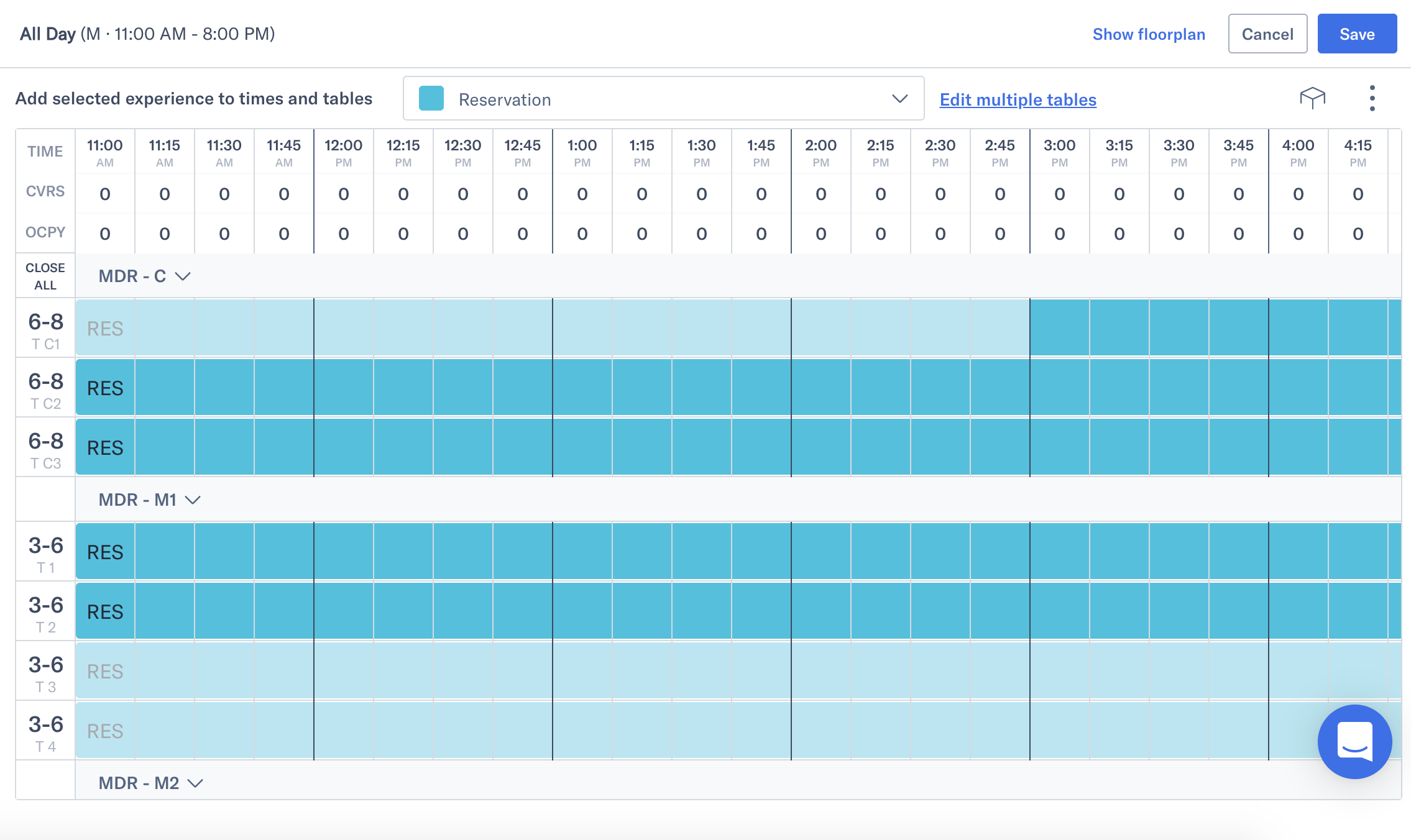Save the schedule changes
Image resolution: width=1411 pixels, height=840 pixels.
tap(1358, 34)
